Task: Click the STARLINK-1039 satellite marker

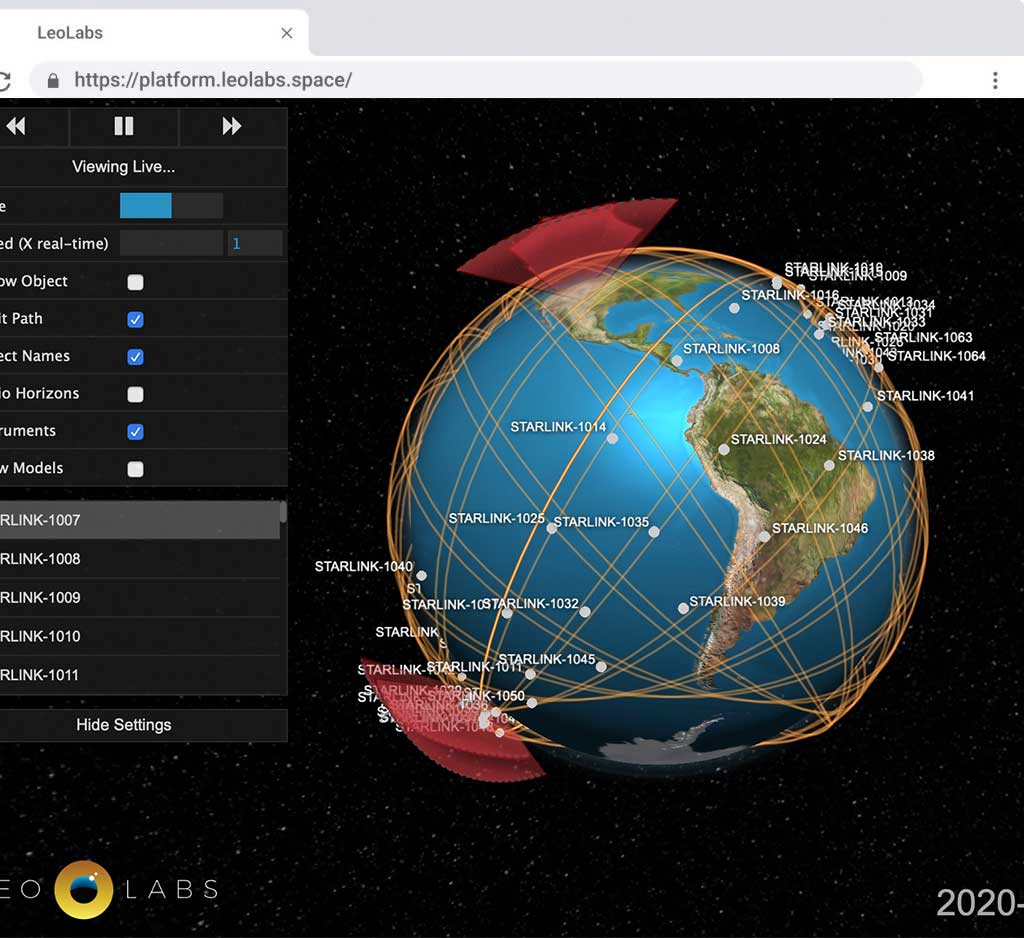Action: click(683, 608)
